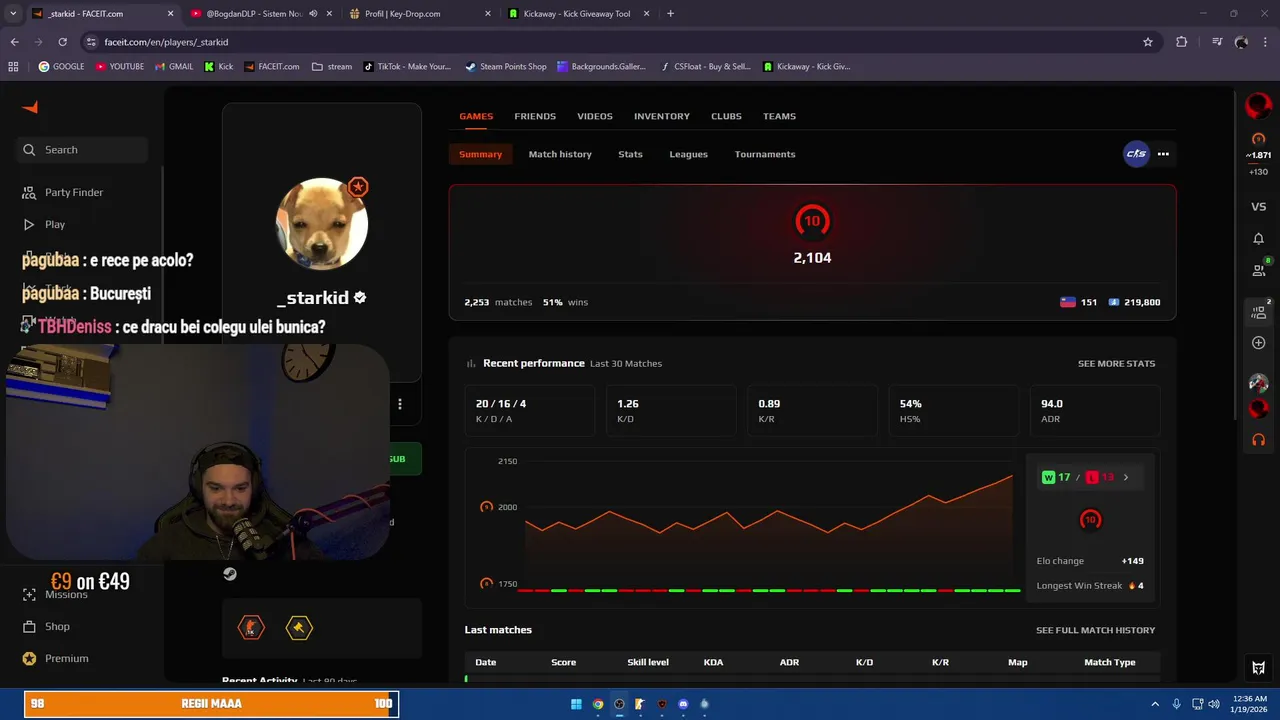Open the notifications bell in right rail
The height and width of the screenshot is (720, 1280).
pos(1258,239)
